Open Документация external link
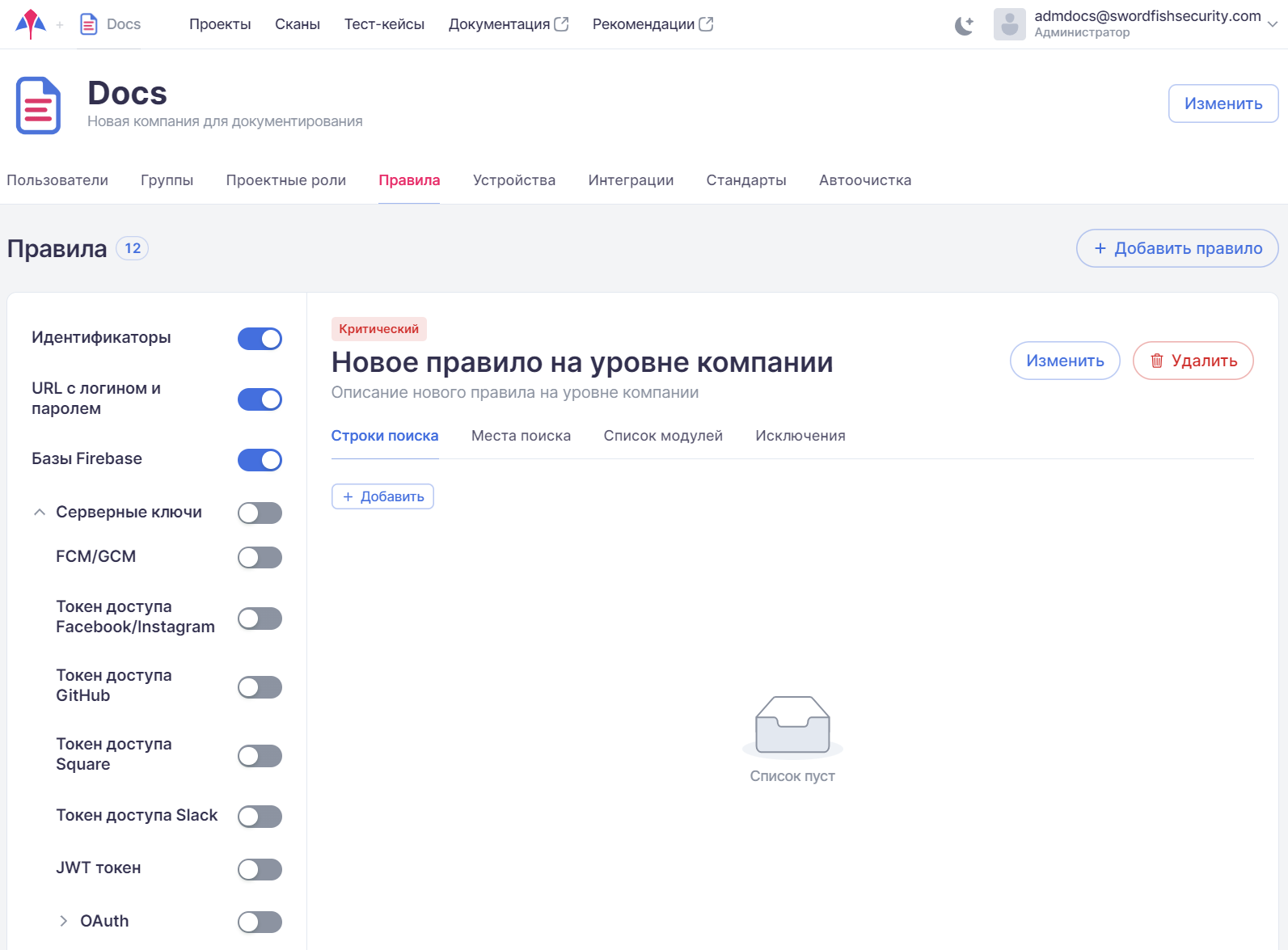1288x950 pixels. (508, 24)
